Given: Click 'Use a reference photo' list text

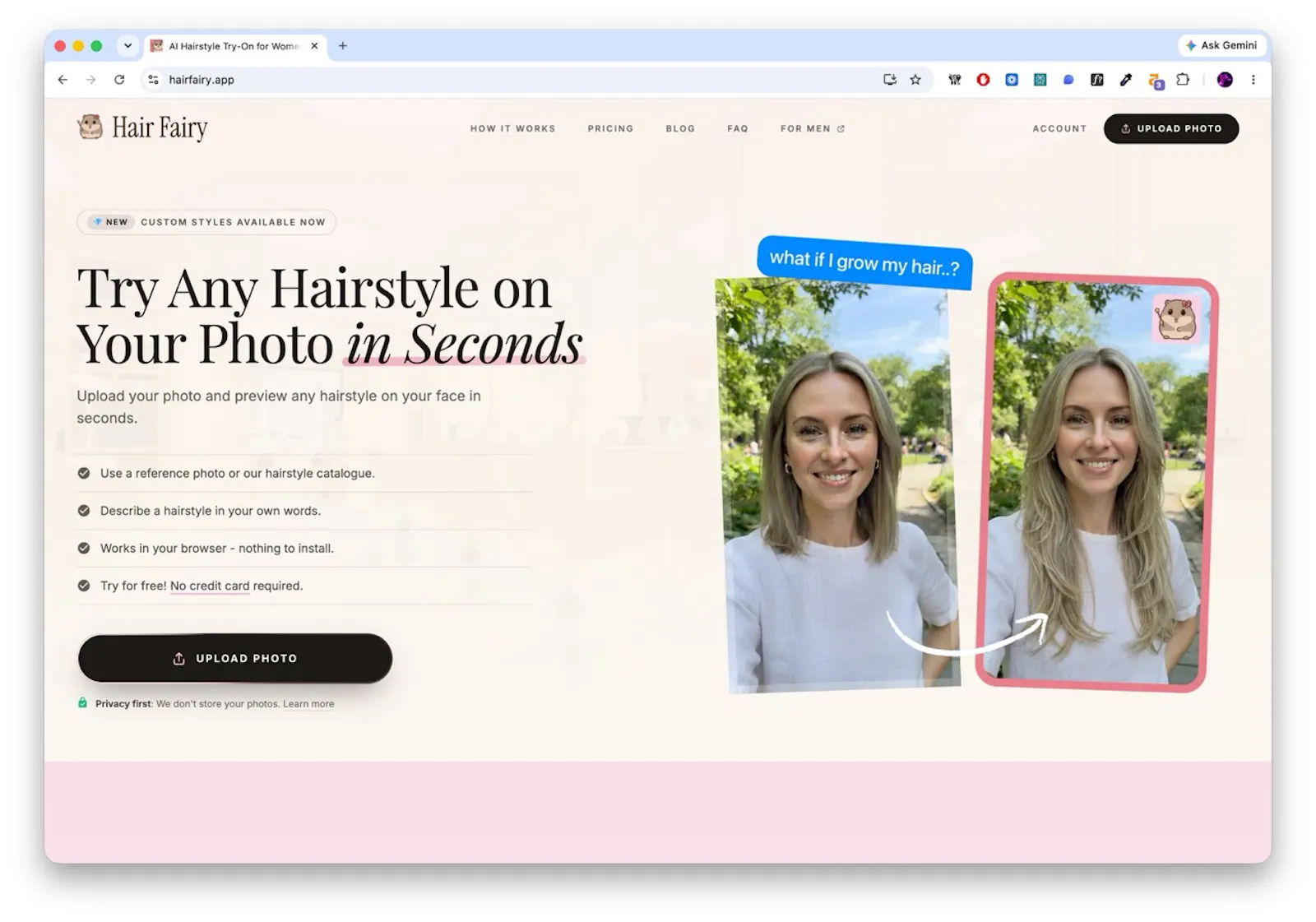Looking at the screenshot, I should [238, 473].
